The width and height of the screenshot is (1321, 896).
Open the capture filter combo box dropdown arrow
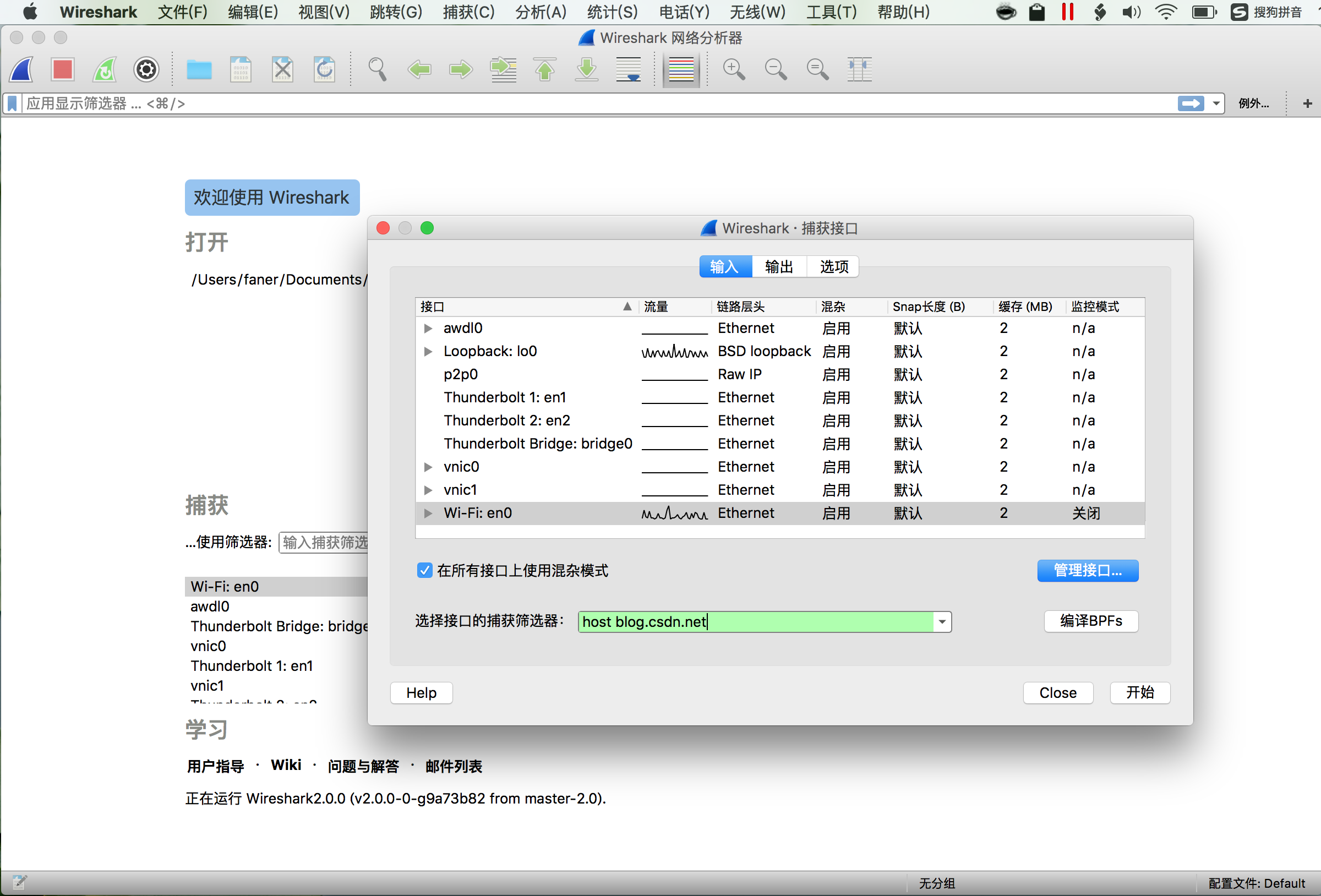click(942, 621)
